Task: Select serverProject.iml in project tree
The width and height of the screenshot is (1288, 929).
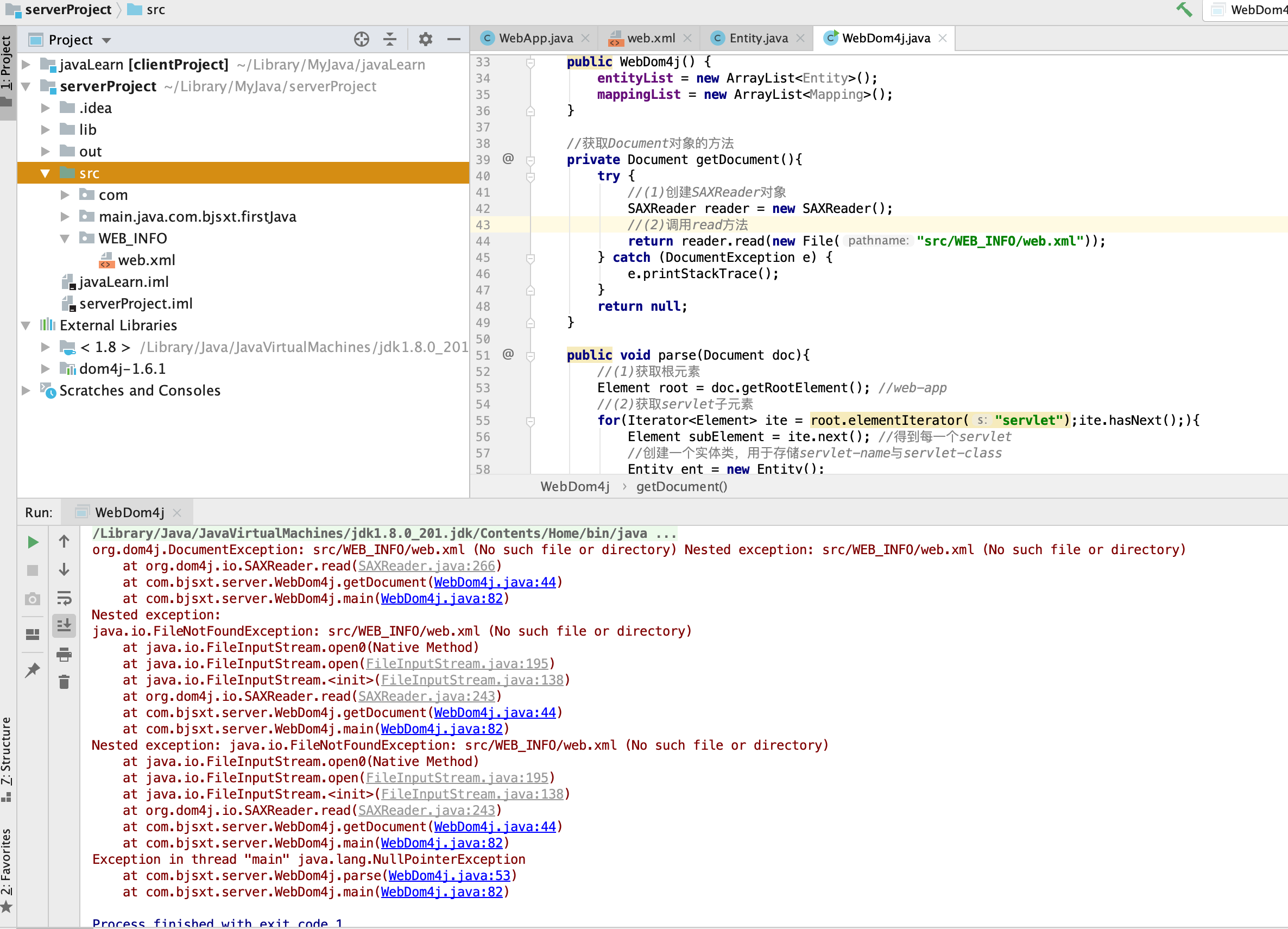Action: [x=135, y=303]
